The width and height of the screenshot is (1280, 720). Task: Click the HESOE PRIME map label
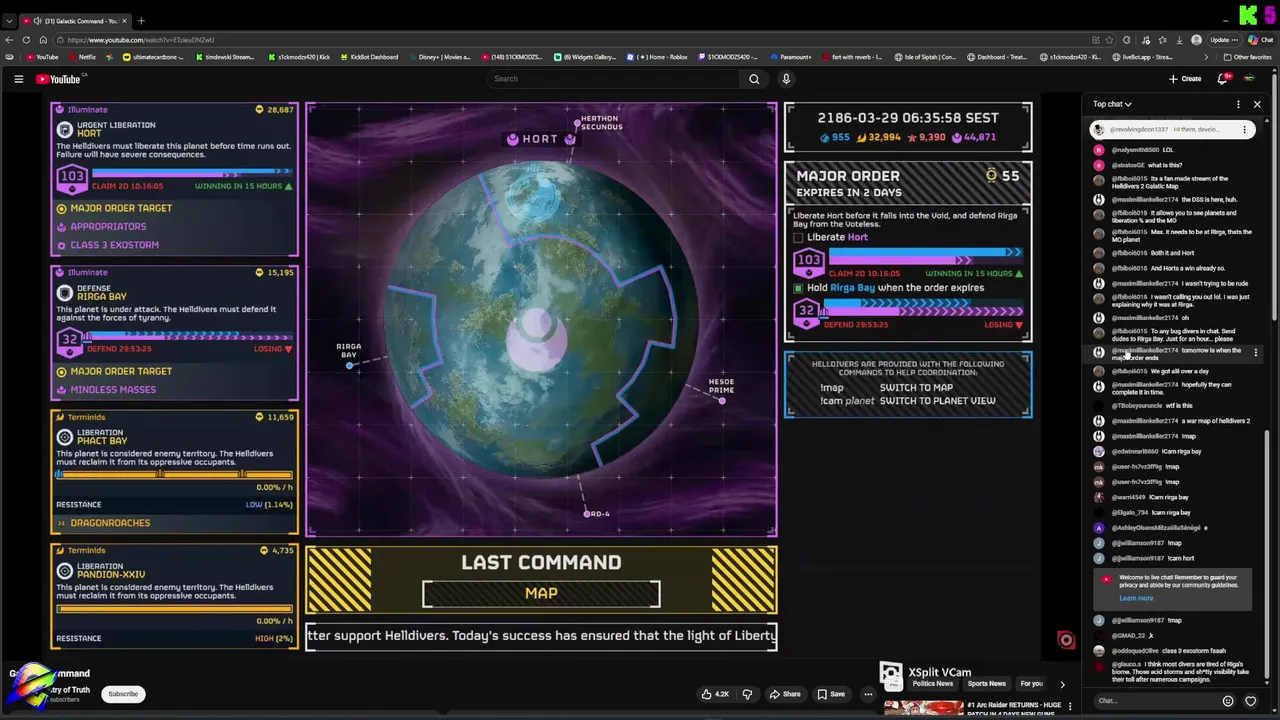pyautogui.click(x=721, y=386)
